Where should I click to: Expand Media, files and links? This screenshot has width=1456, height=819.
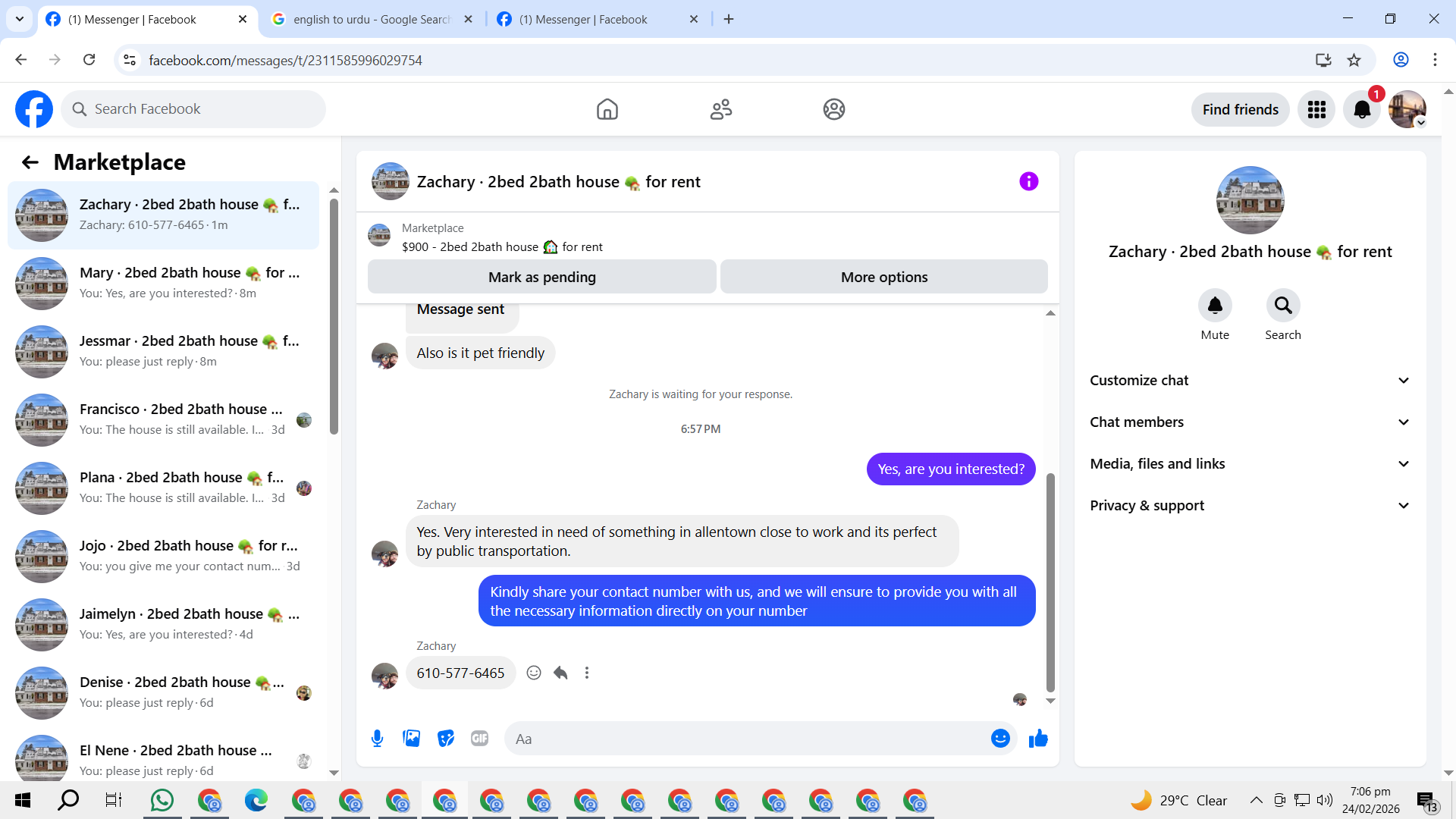coord(1250,464)
